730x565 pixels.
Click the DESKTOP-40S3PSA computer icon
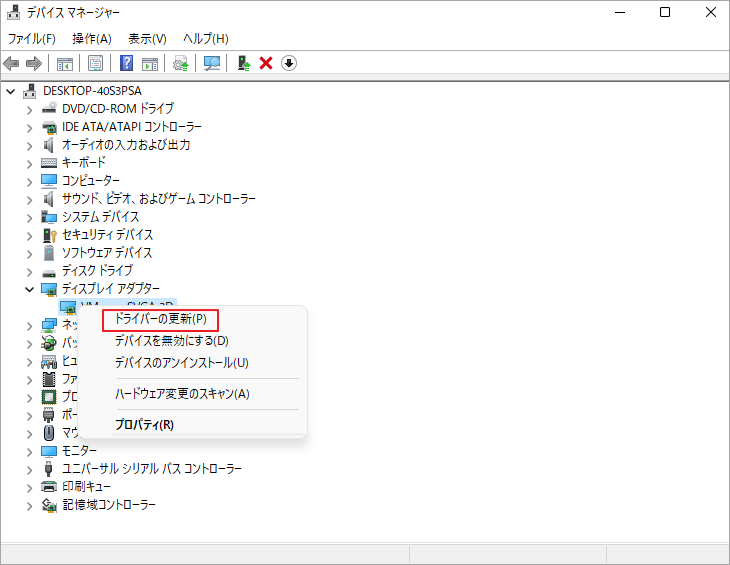(29, 91)
